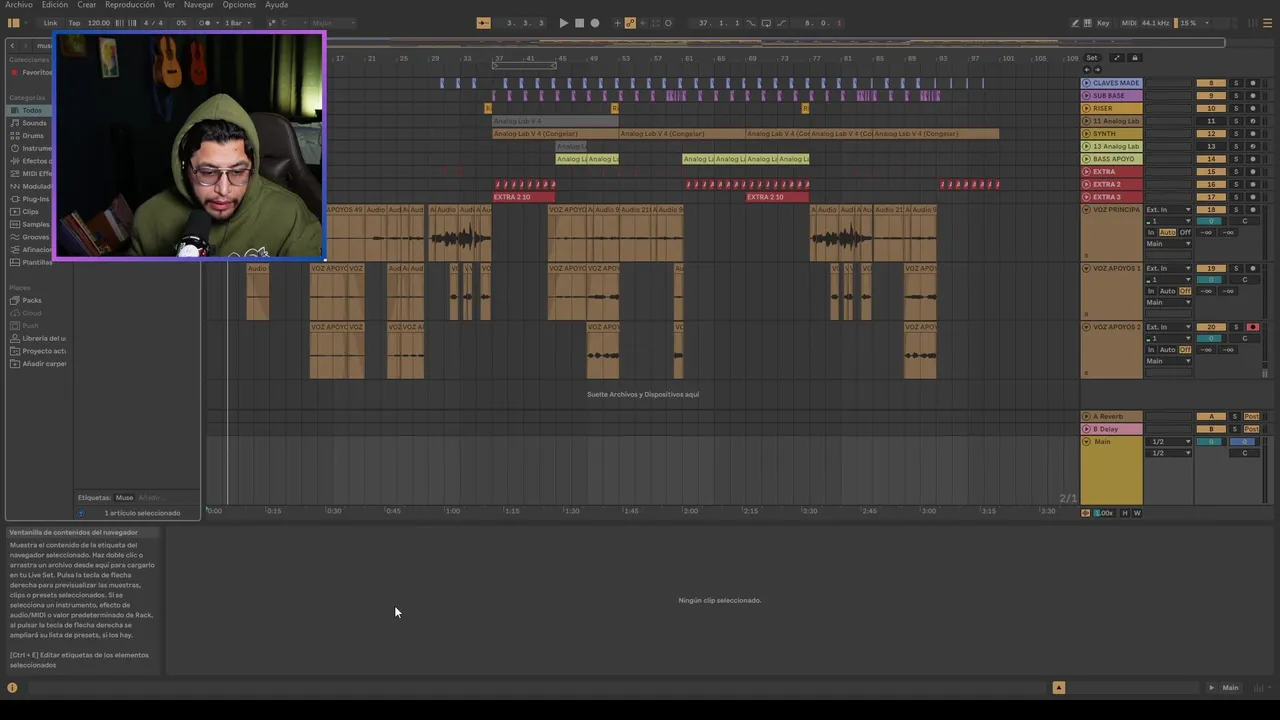Toggle track activator 8 for CLAVES MADE
1280x720 pixels.
[1211, 83]
